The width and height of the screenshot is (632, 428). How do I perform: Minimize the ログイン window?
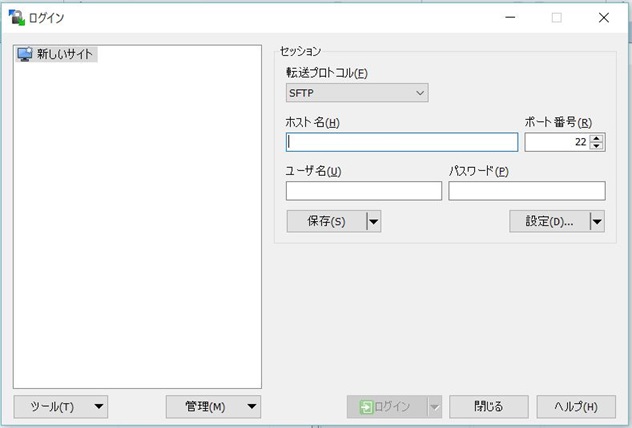point(510,17)
